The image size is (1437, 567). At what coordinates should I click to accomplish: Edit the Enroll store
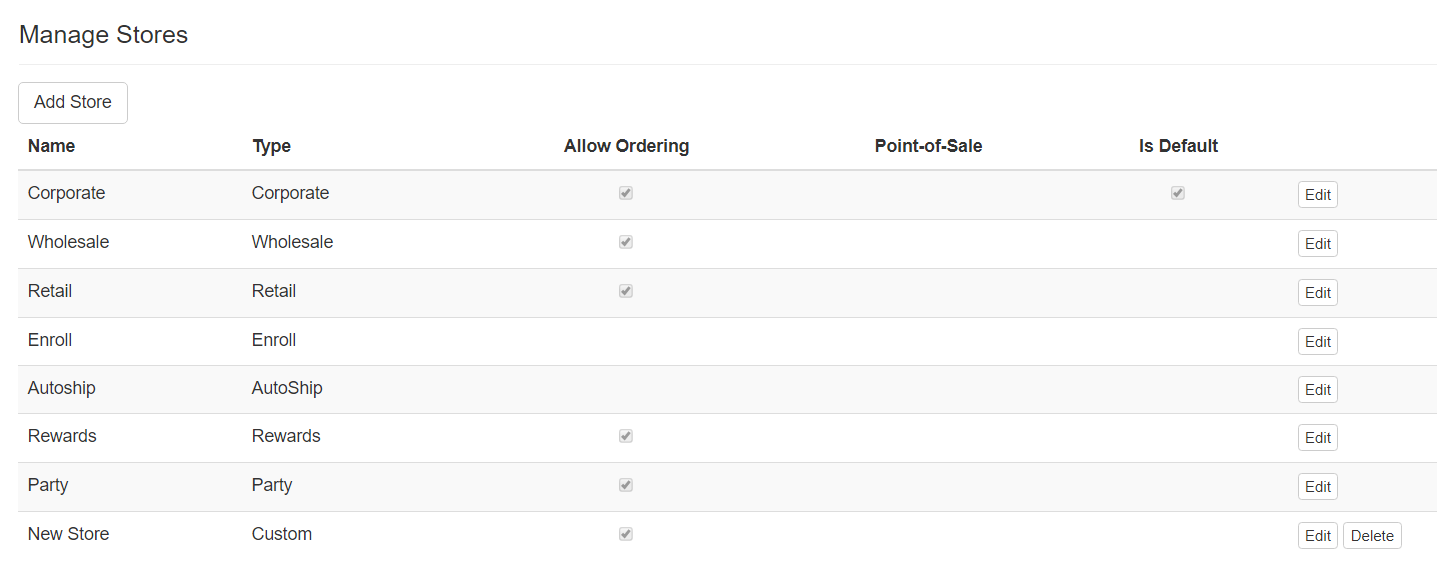1317,342
